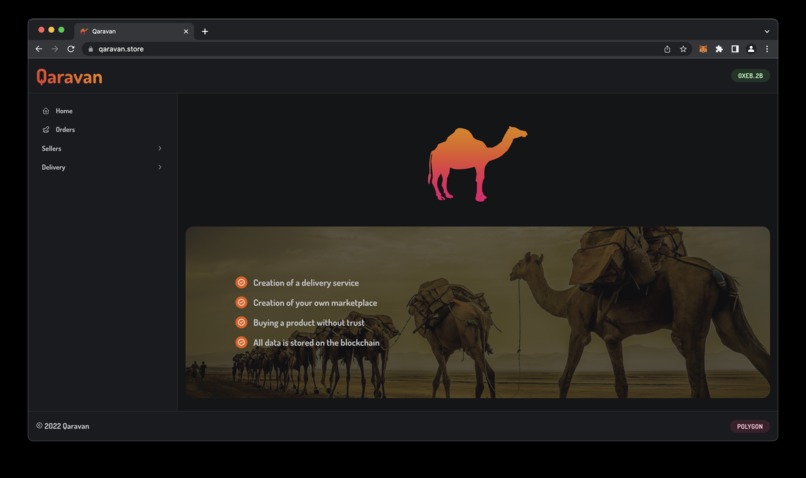
Task: Open the MetaMask fox extension icon
Action: point(703,49)
